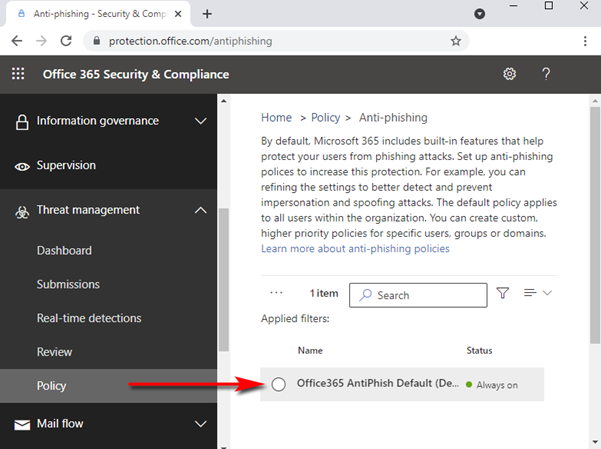Click the address bar URL
The height and width of the screenshot is (449, 601).
pos(190,41)
